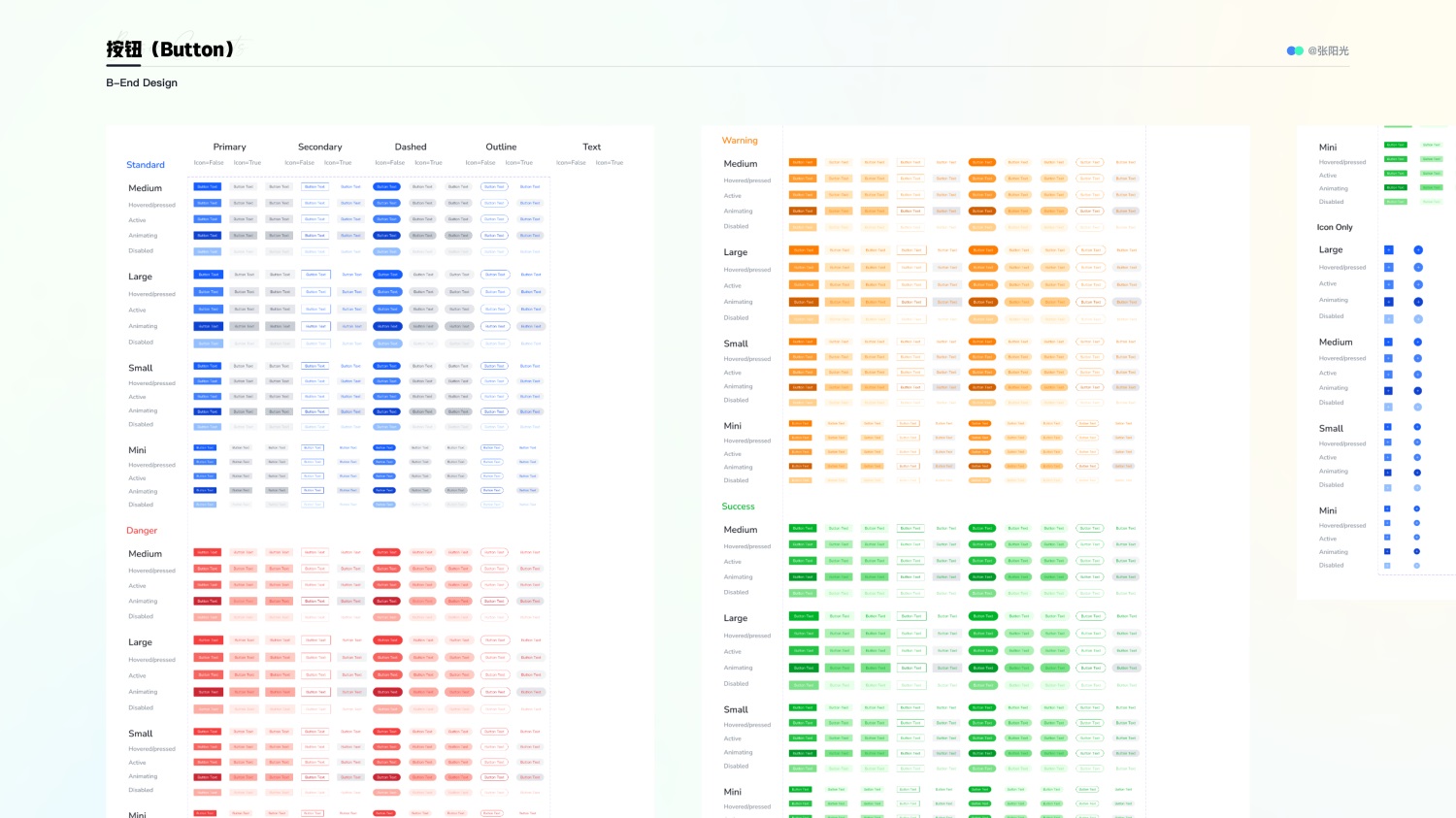The width and height of the screenshot is (1456, 818).
Task: Click the green 'Success' section heading
Action: point(738,507)
